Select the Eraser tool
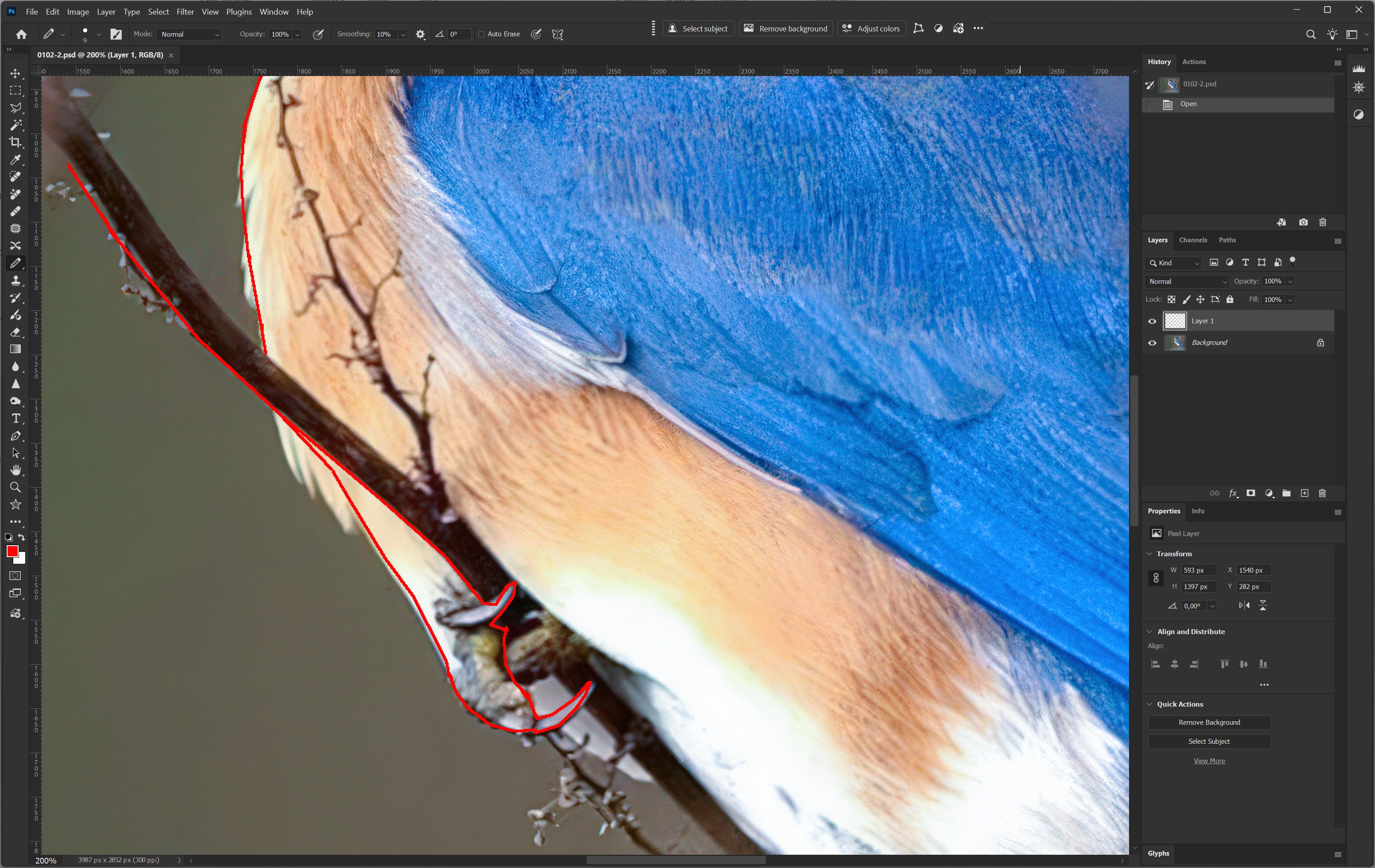1375x868 pixels. [x=15, y=332]
